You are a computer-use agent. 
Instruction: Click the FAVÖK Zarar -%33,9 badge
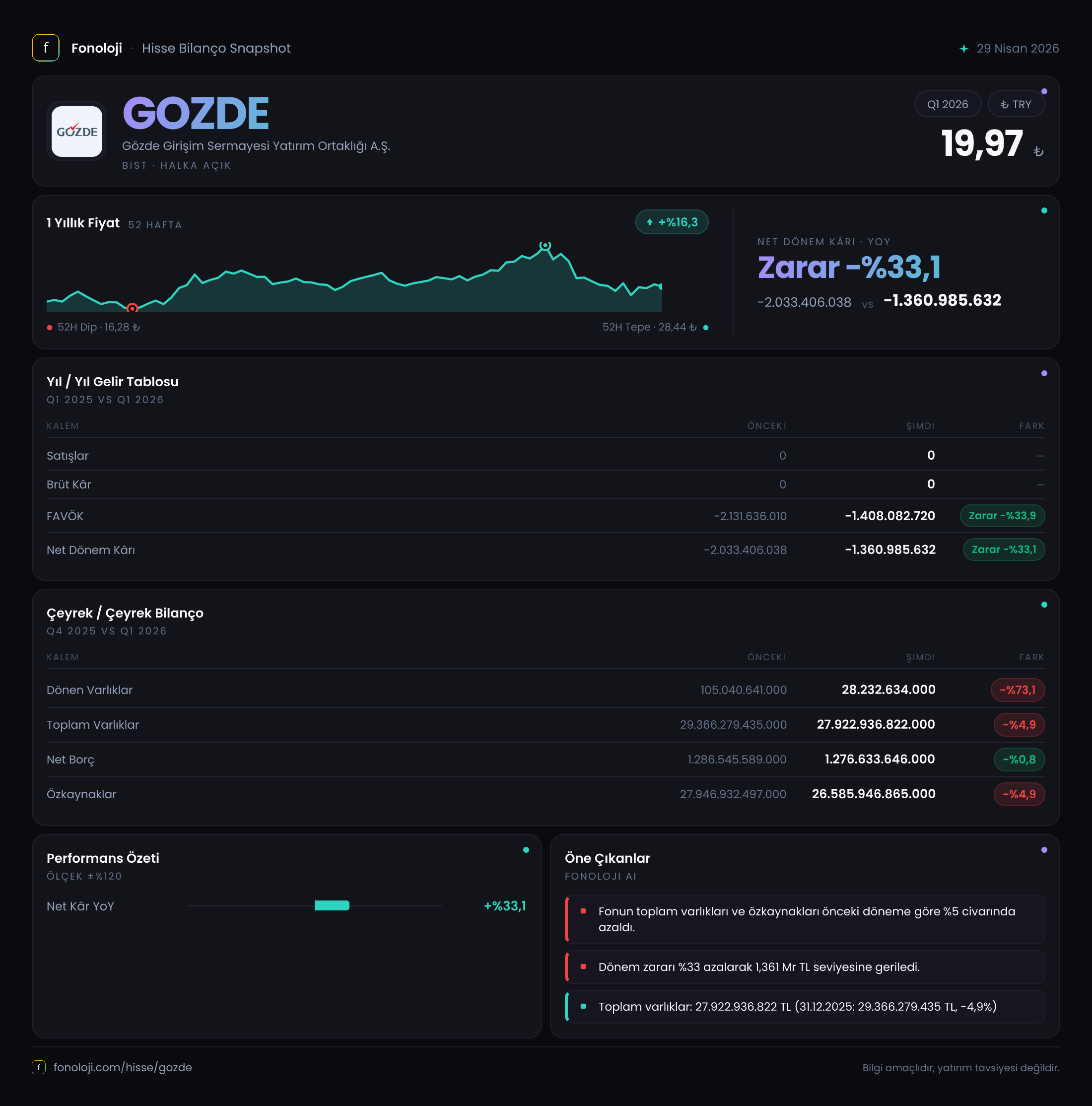pyautogui.click(x=1002, y=516)
